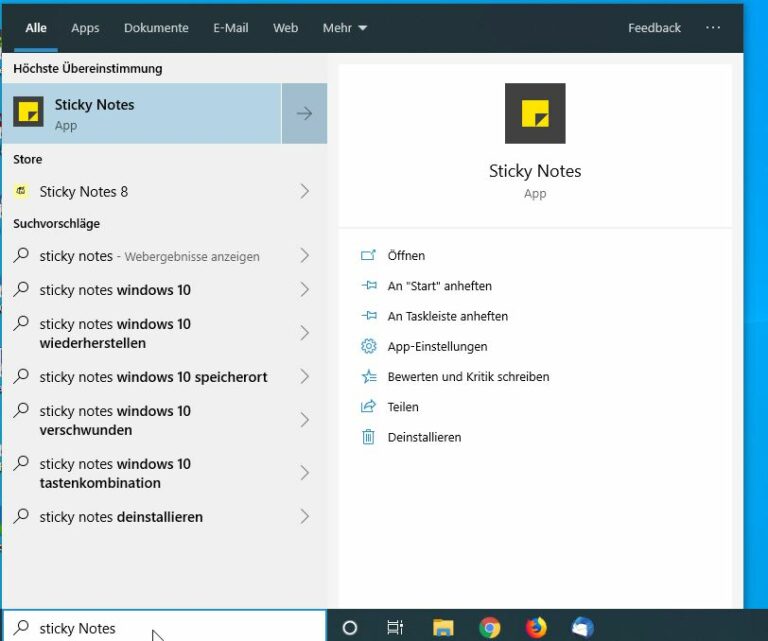Click the gear icon for App-Einstellungen
768x641 pixels.
tap(368, 346)
